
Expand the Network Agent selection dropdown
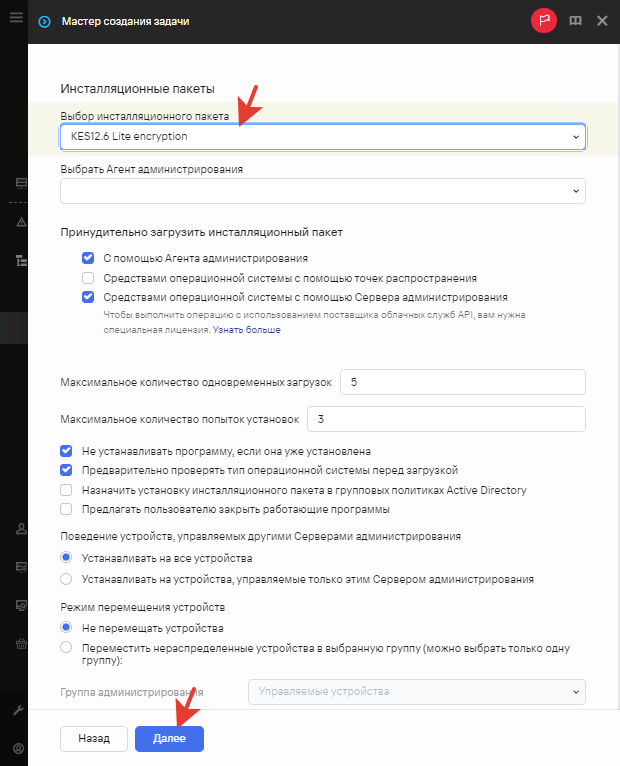[323, 191]
